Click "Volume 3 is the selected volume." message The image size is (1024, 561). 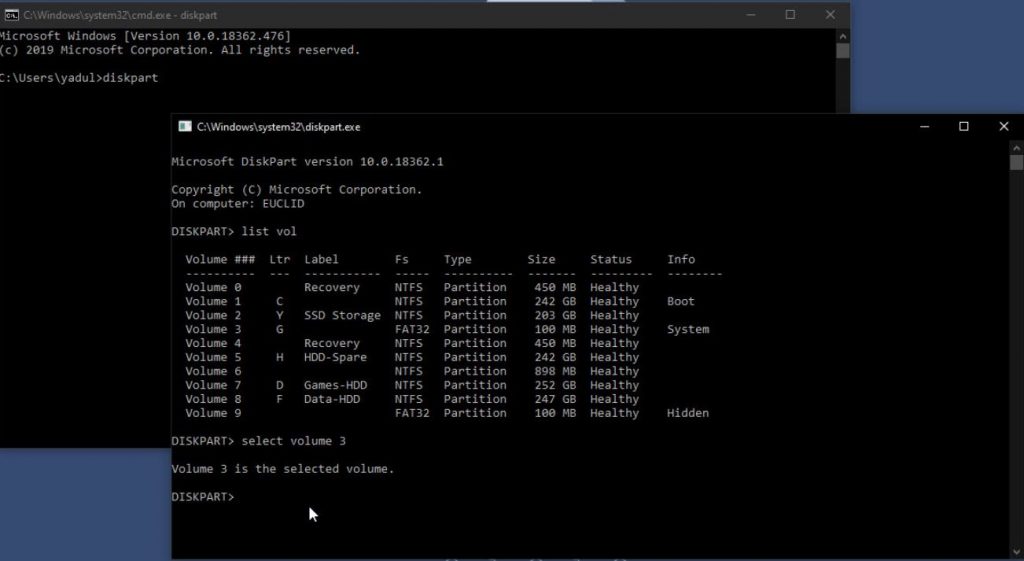(x=283, y=469)
